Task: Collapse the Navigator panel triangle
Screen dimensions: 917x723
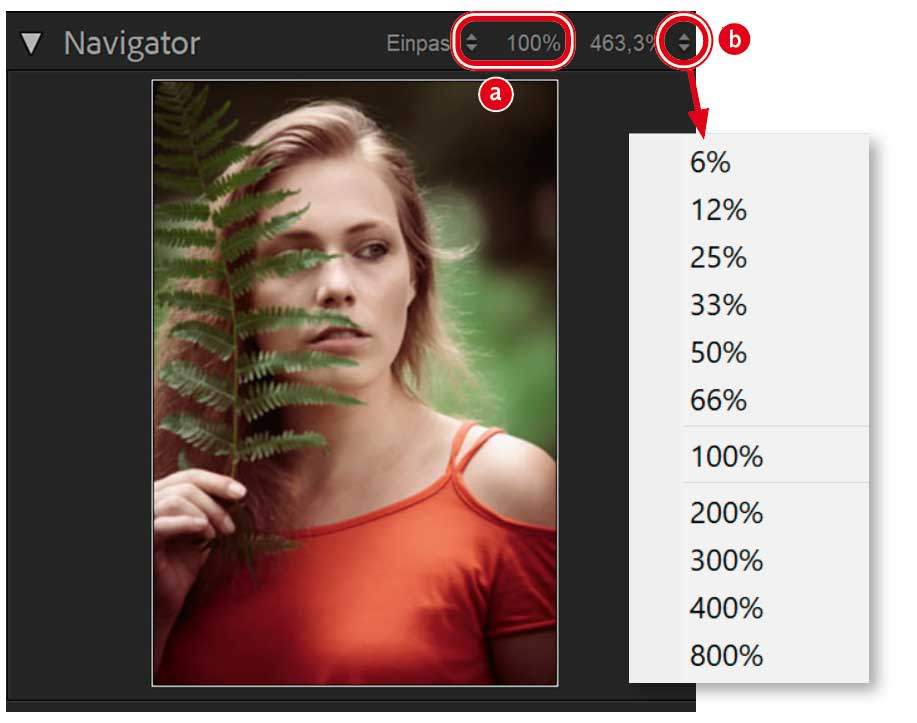Action: (30, 43)
